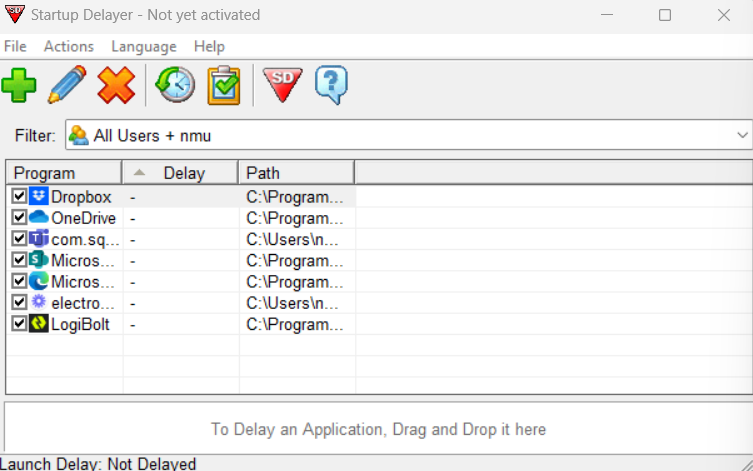Click the green S SharePoint-style icon
The height and width of the screenshot is (471, 753).
(38, 260)
